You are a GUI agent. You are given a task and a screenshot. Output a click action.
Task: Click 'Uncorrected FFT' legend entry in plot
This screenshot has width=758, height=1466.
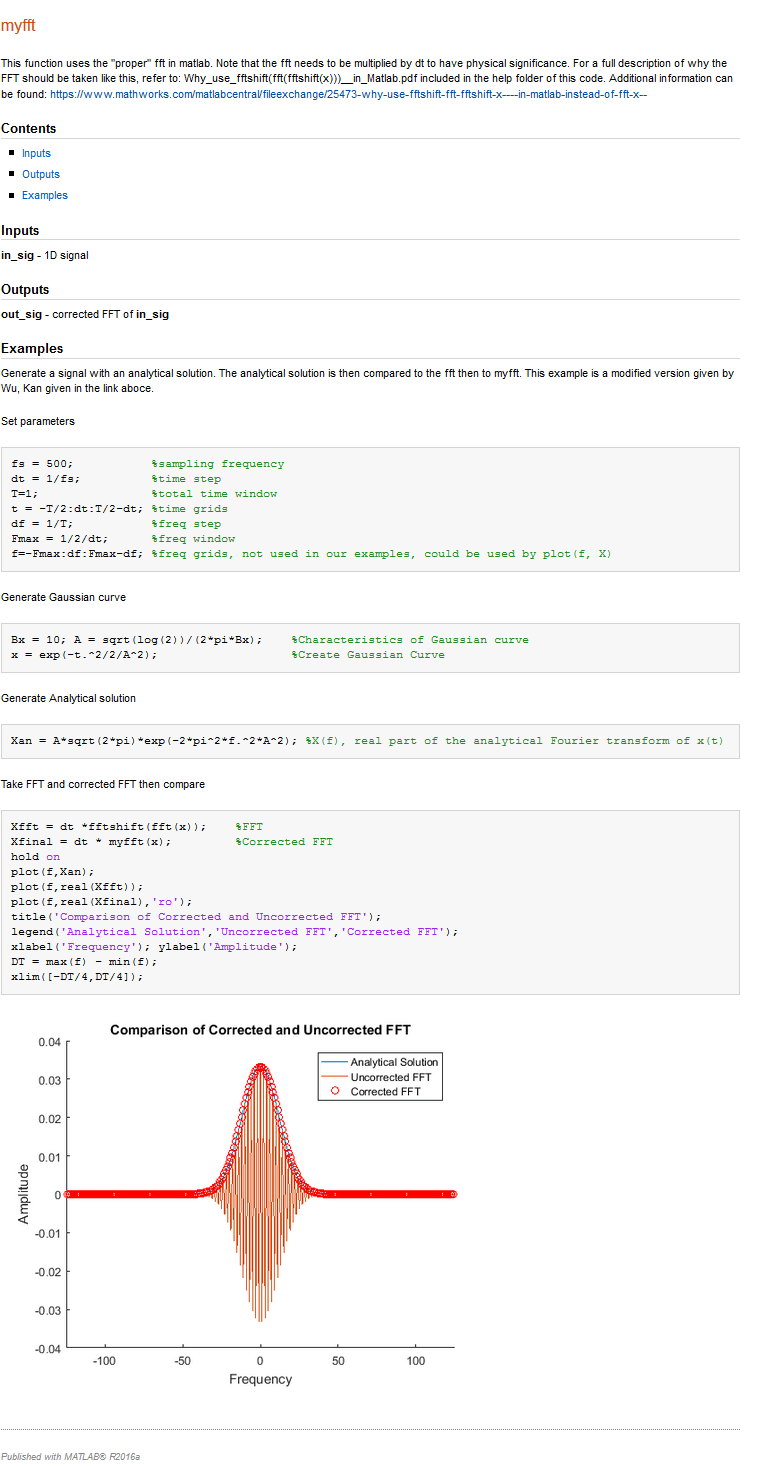391,1077
